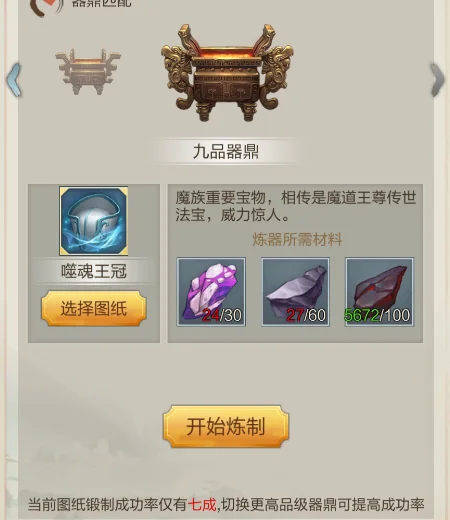
Task: Tap the 27/60 material count
Action: pos(306,315)
